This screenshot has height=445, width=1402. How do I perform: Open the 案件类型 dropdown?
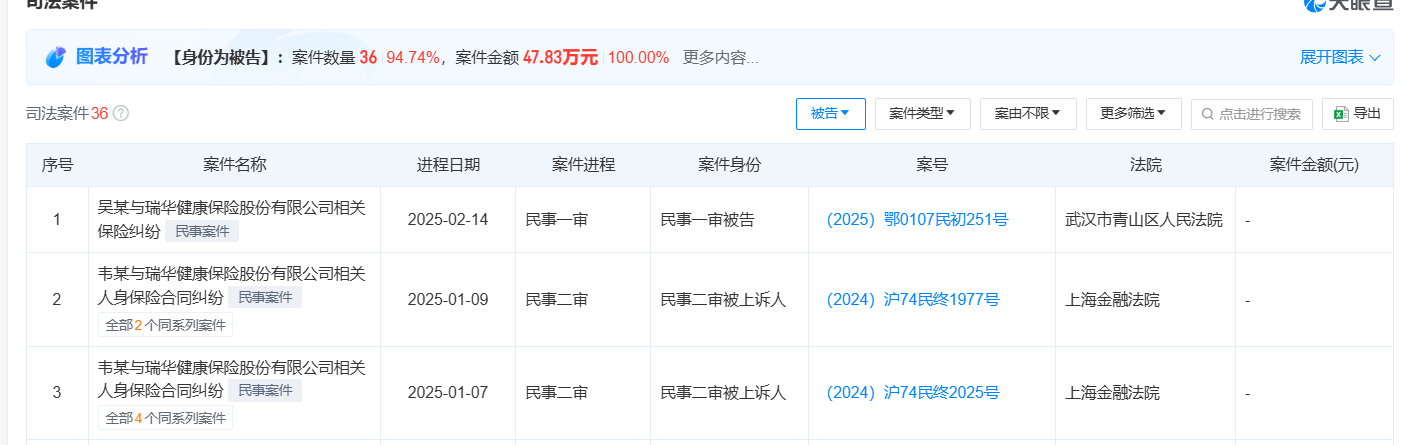pos(922,114)
